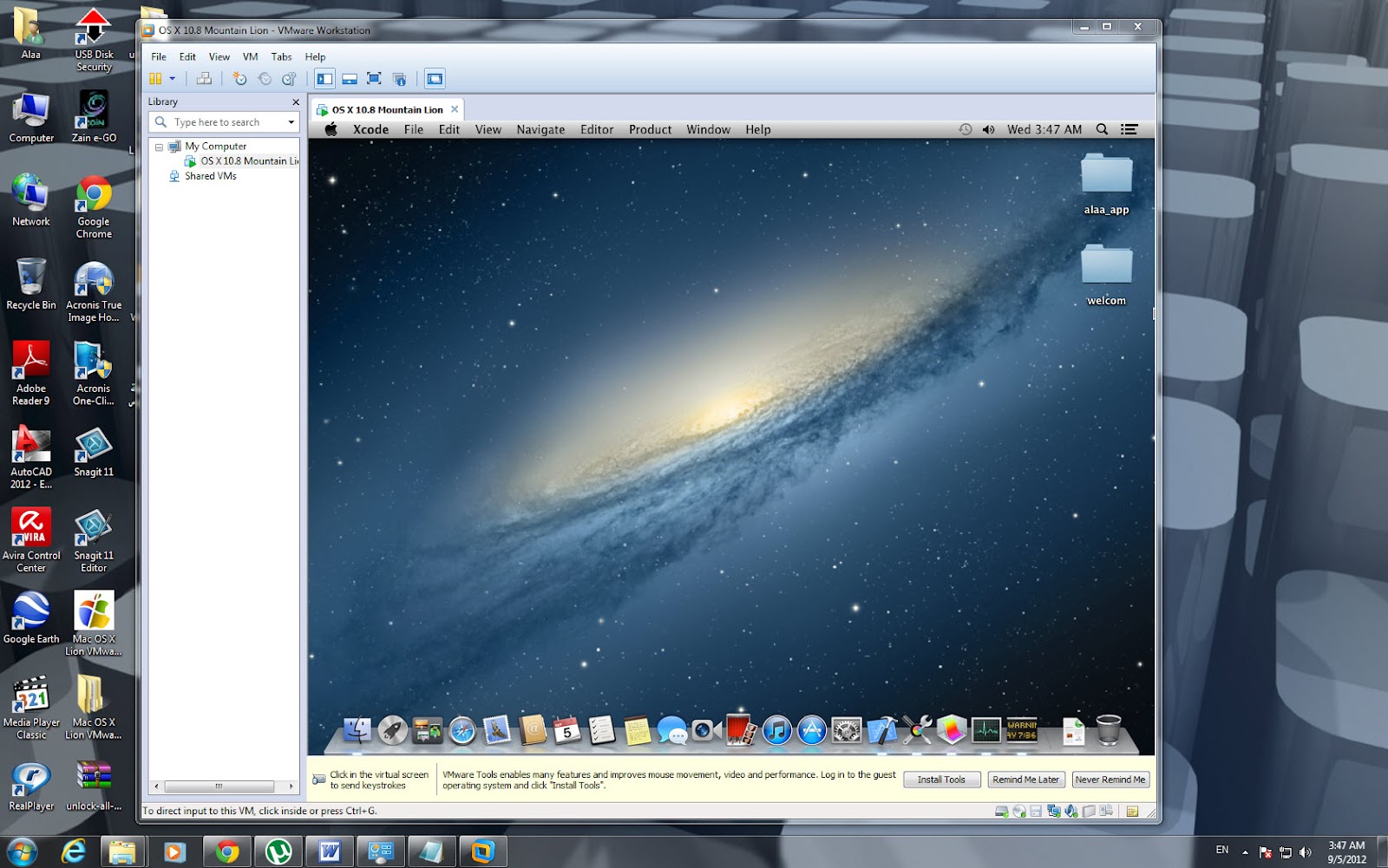Click the library search field

(x=224, y=122)
